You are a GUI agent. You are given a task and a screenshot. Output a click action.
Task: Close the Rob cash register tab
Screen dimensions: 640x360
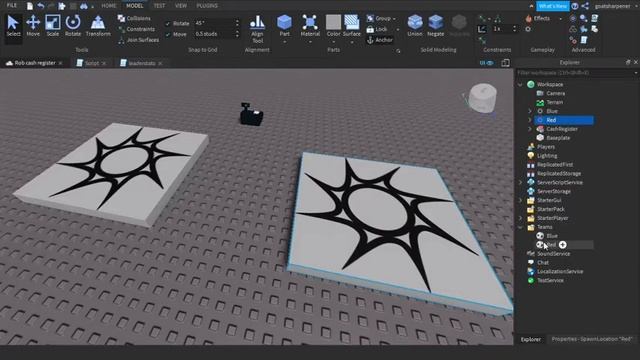[60, 63]
